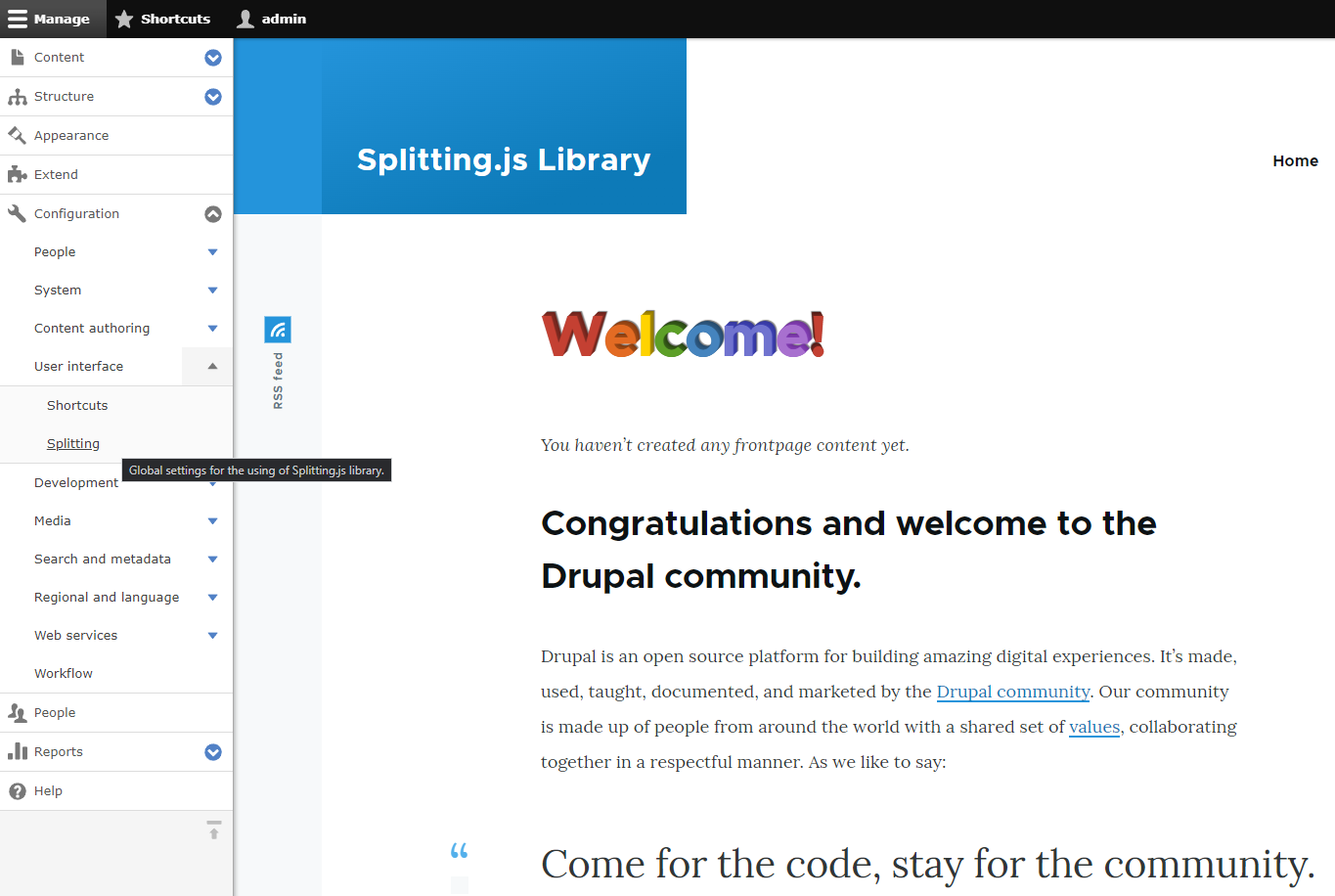The height and width of the screenshot is (896, 1335).
Task: Open the Drupal community link
Action: [x=1012, y=692]
